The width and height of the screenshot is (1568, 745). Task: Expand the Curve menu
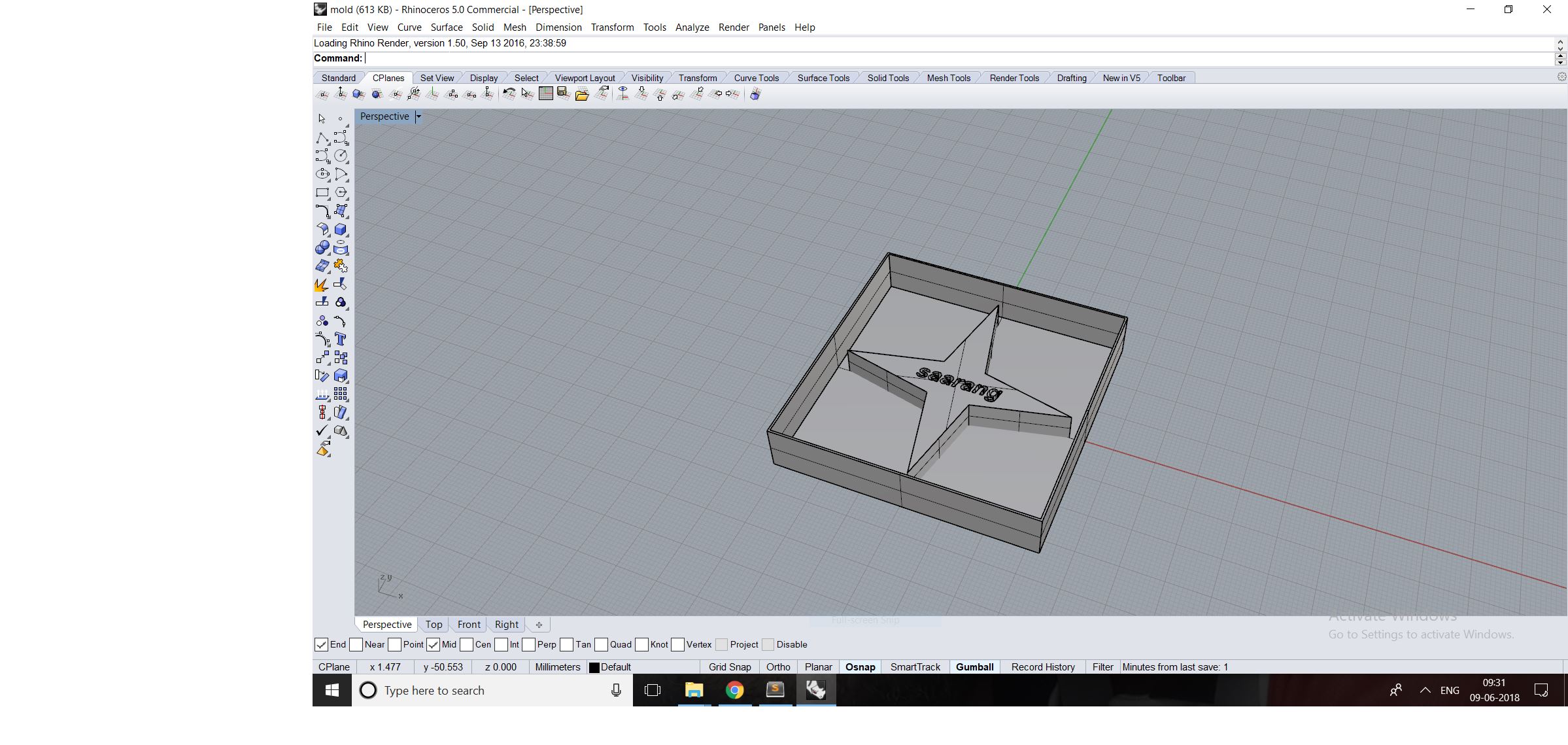click(409, 27)
